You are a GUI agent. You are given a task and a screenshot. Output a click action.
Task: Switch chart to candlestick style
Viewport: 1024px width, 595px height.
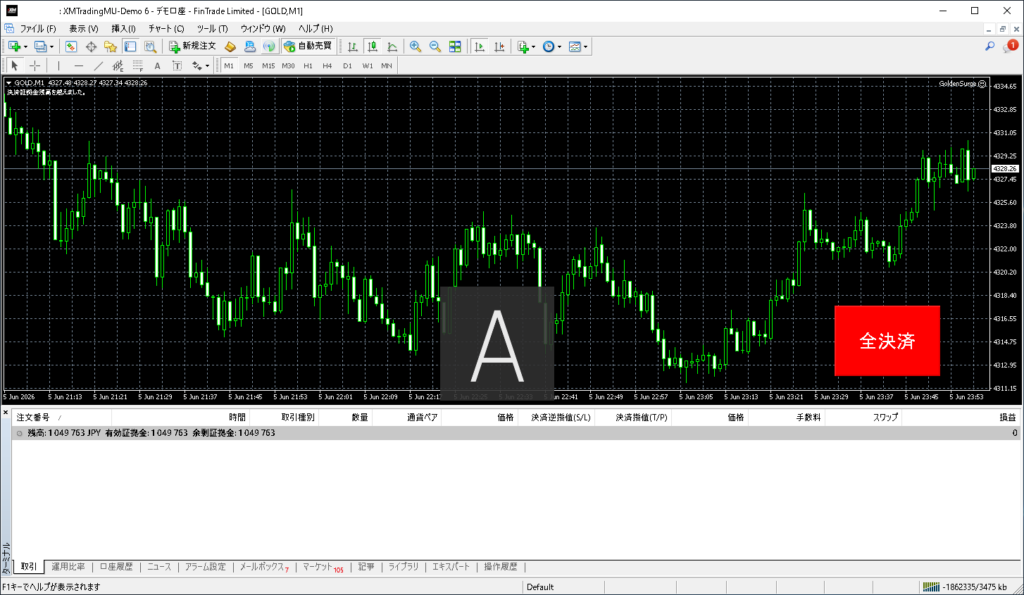(372, 46)
